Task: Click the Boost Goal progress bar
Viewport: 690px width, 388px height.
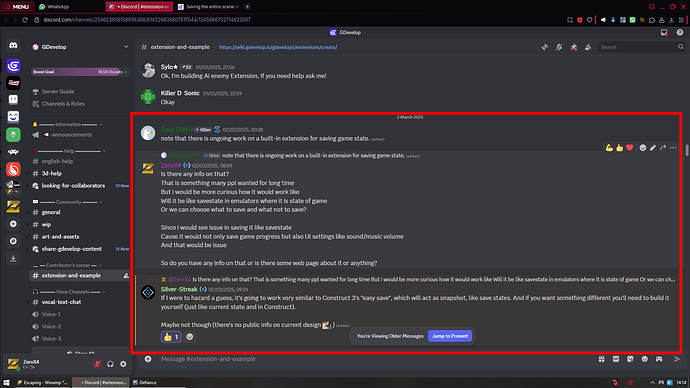Action: (x=80, y=72)
